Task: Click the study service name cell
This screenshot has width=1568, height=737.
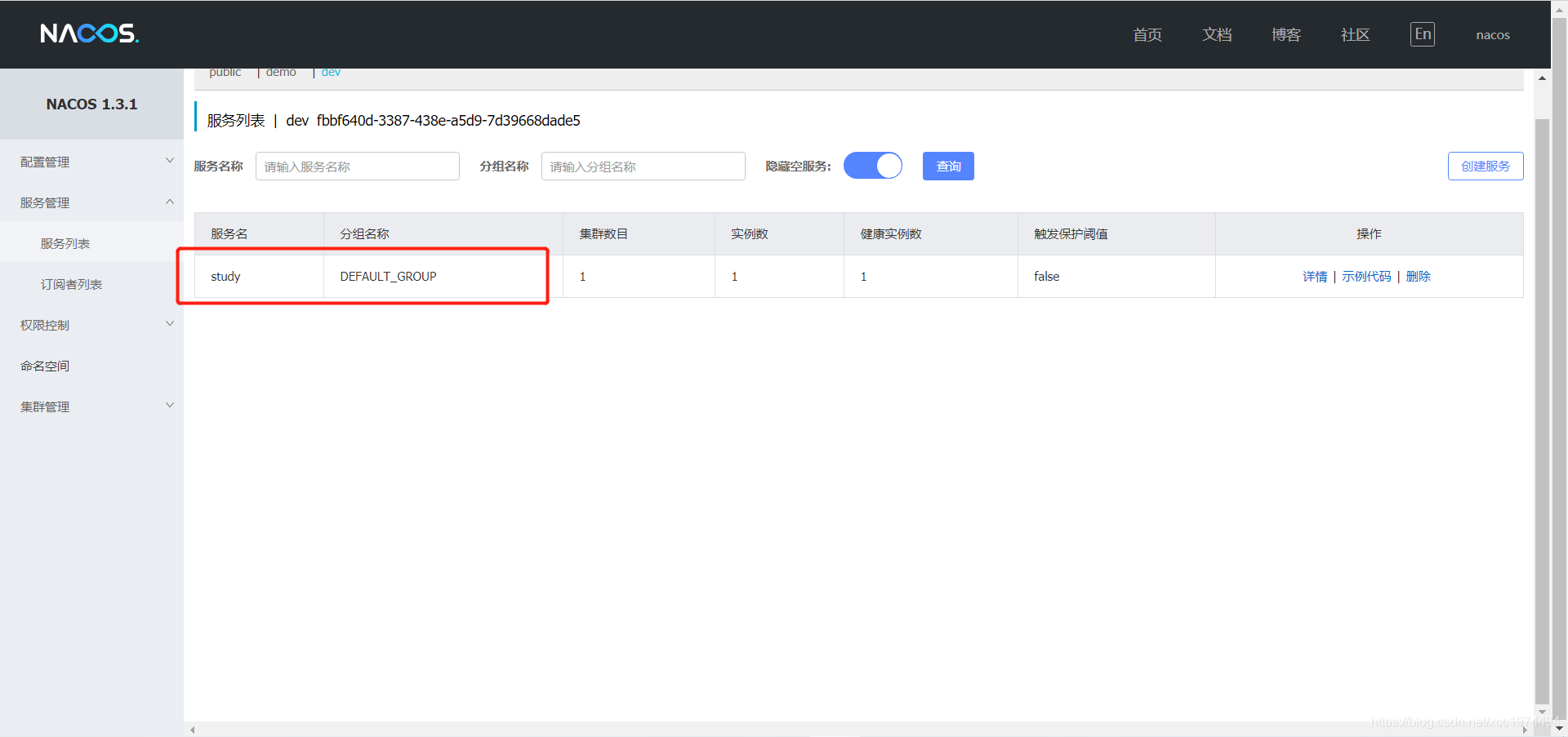Action: pos(259,277)
